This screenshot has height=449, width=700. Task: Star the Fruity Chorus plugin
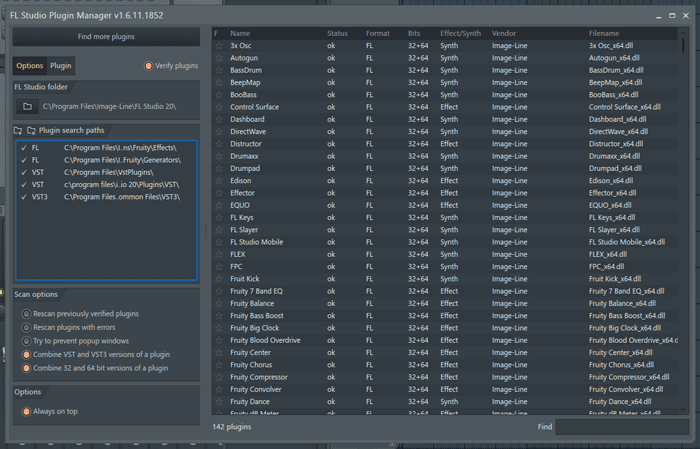tap(219, 365)
